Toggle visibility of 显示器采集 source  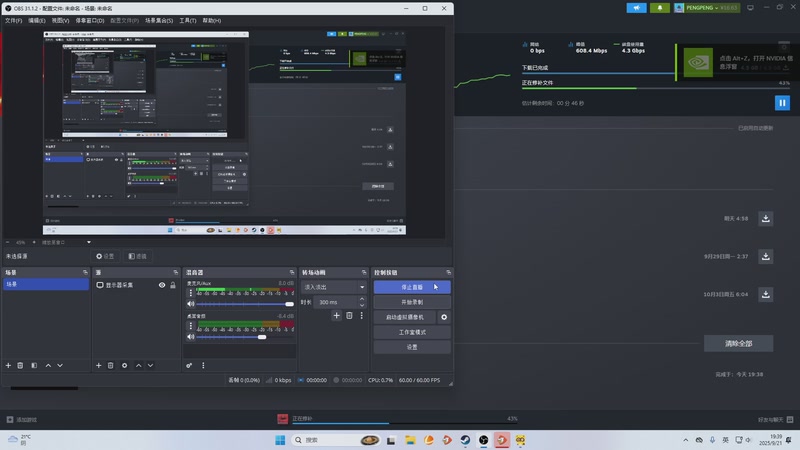(162, 285)
